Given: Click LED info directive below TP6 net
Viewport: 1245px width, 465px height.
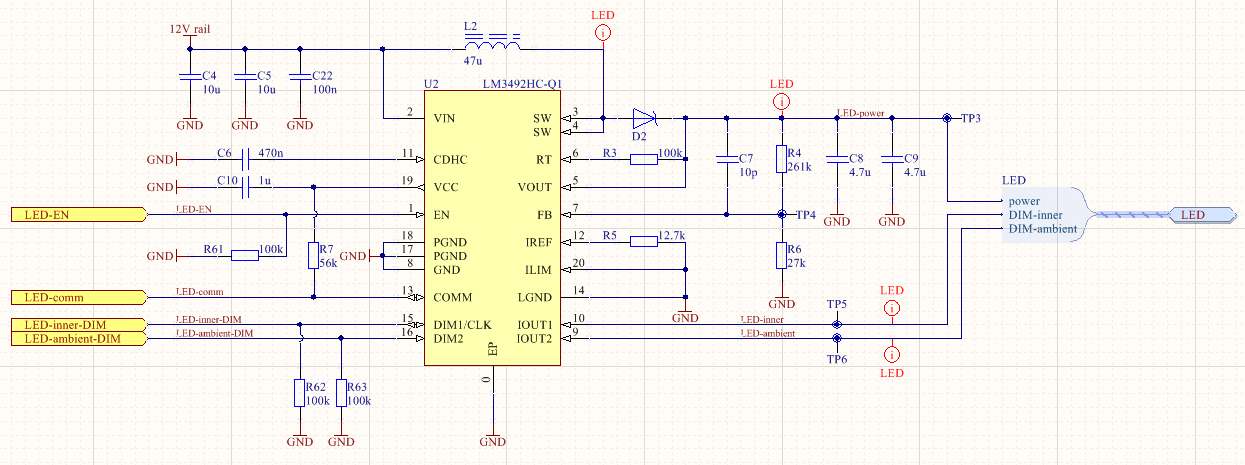Looking at the screenshot, I should click(x=892, y=353).
